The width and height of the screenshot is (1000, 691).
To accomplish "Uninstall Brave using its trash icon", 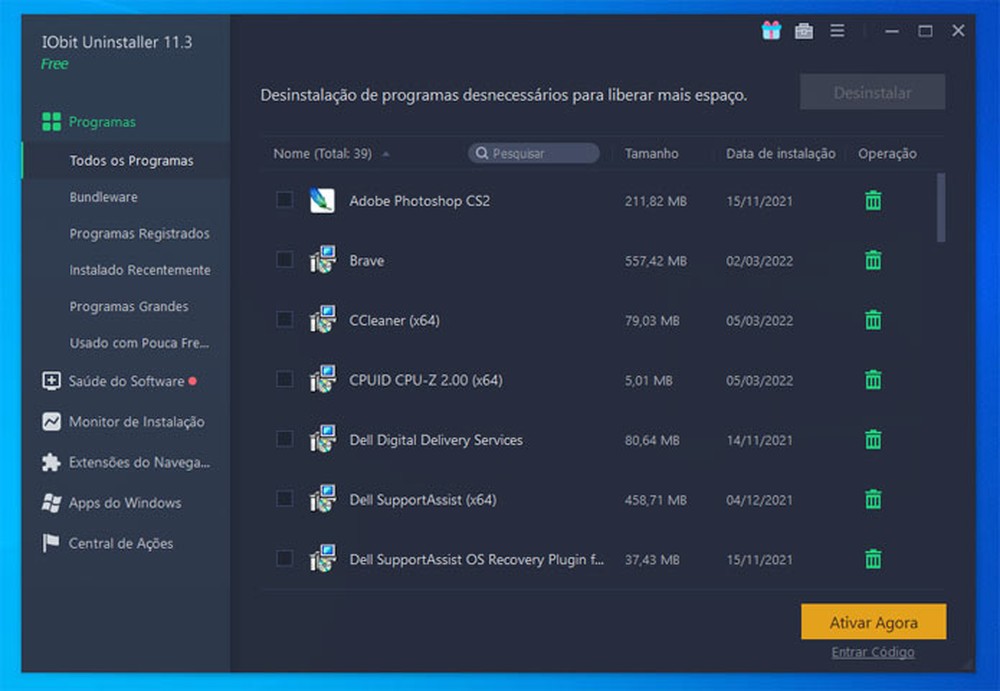I will 873,261.
